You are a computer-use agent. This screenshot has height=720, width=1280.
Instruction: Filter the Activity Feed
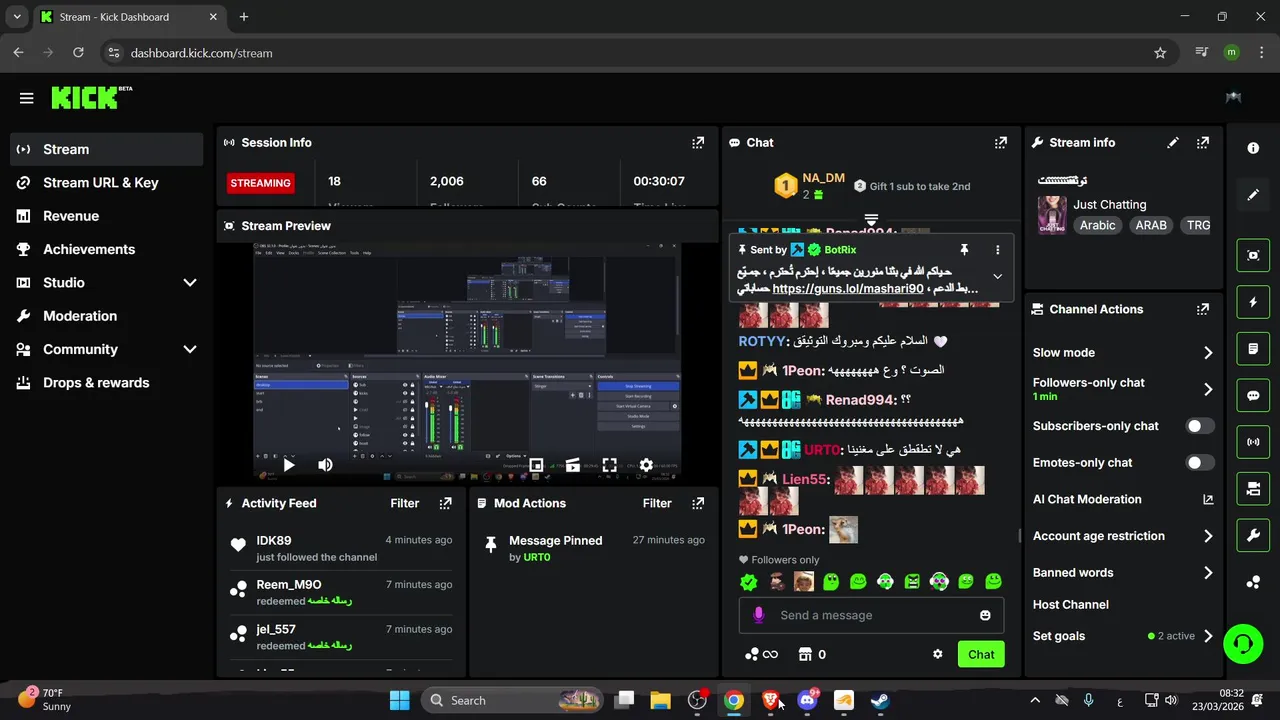(405, 504)
